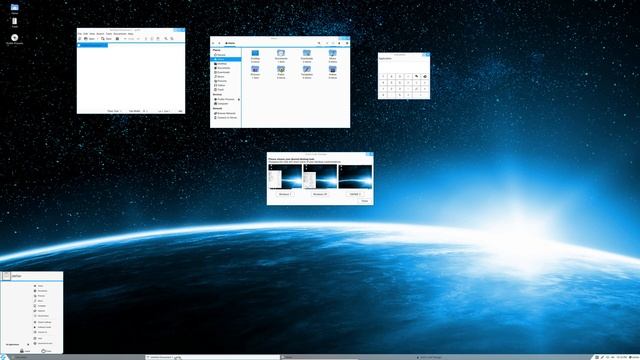Open Software Center from start menu
The image size is (640, 360).
[x=42, y=327]
